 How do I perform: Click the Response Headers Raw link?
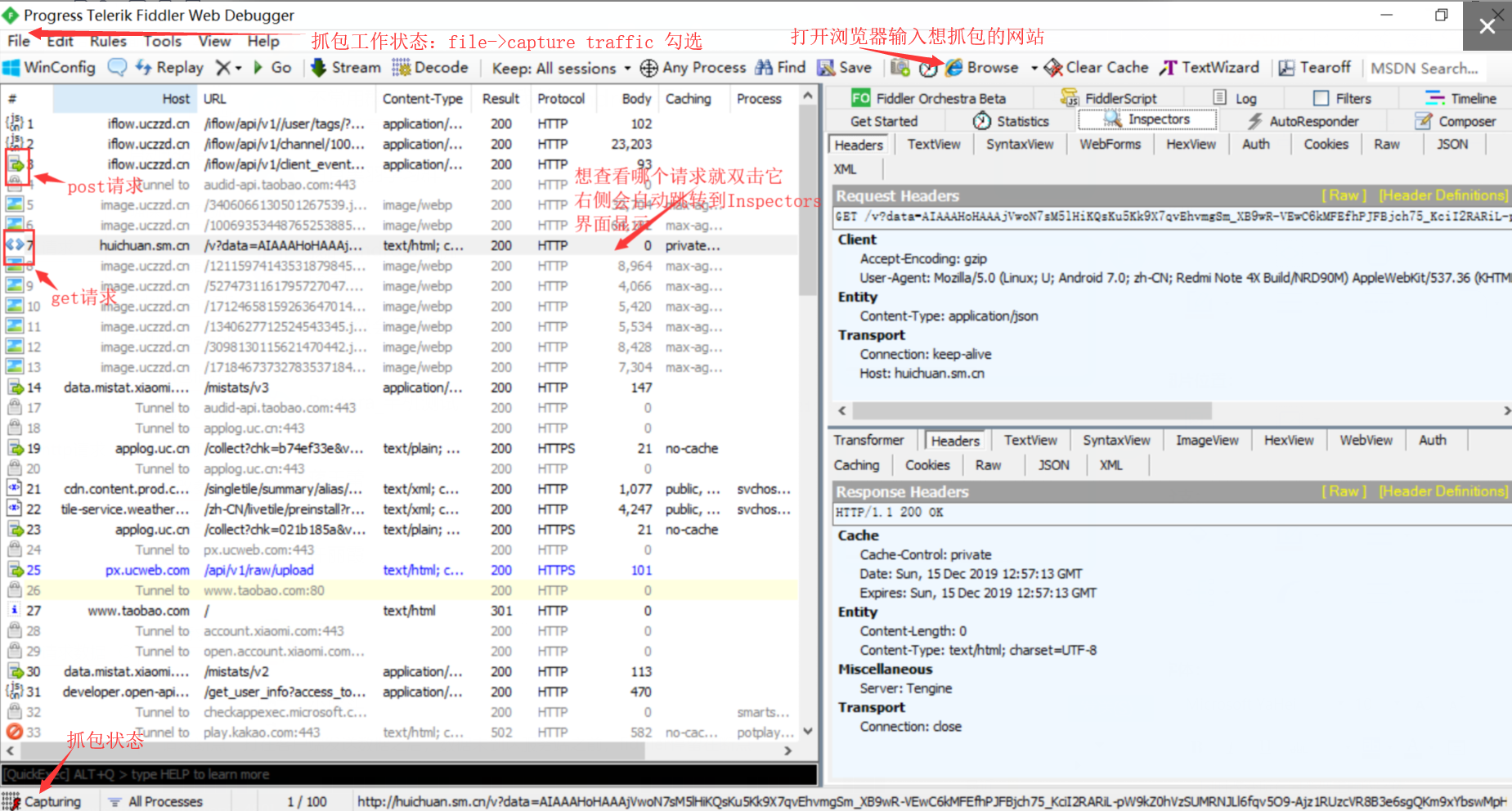pyautogui.click(x=1344, y=491)
